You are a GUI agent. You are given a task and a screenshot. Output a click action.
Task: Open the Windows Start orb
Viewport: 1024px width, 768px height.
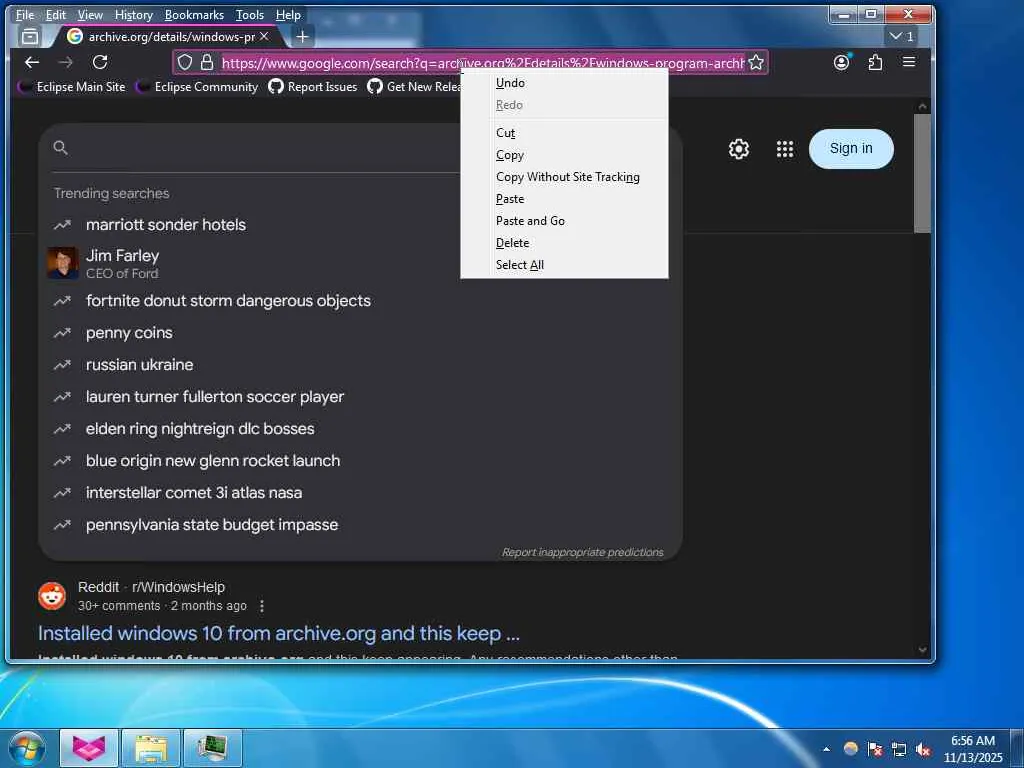coord(27,748)
